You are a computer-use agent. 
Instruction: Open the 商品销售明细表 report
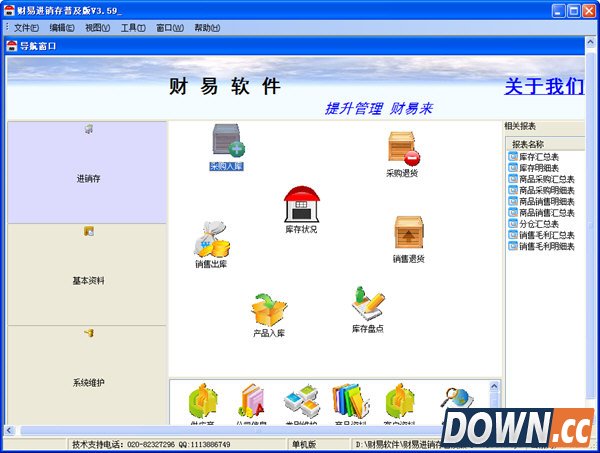coord(541,201)
